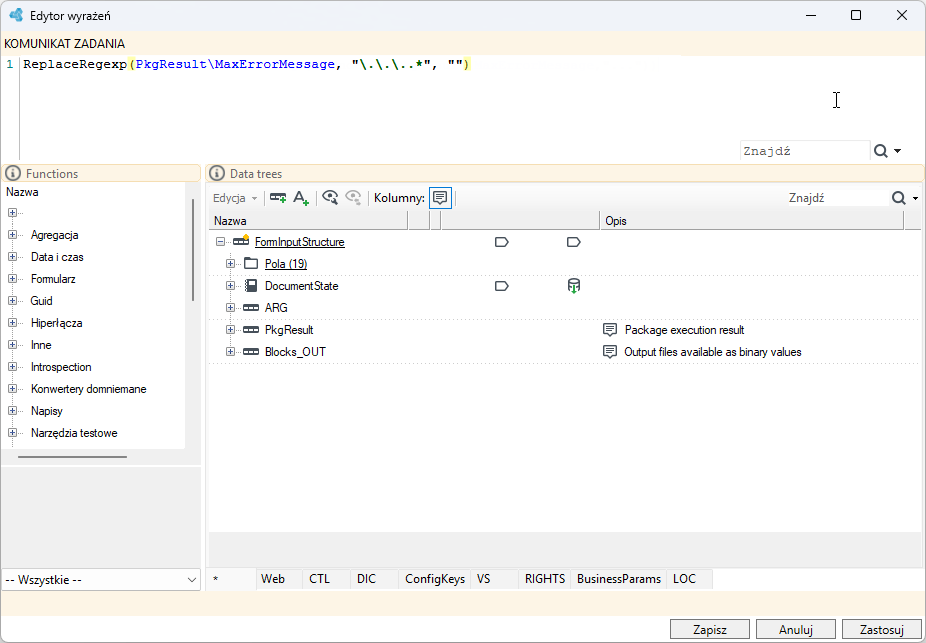Click the Opis column header
The height and width of the screenshot is (643, 926).
click(752, 221)
